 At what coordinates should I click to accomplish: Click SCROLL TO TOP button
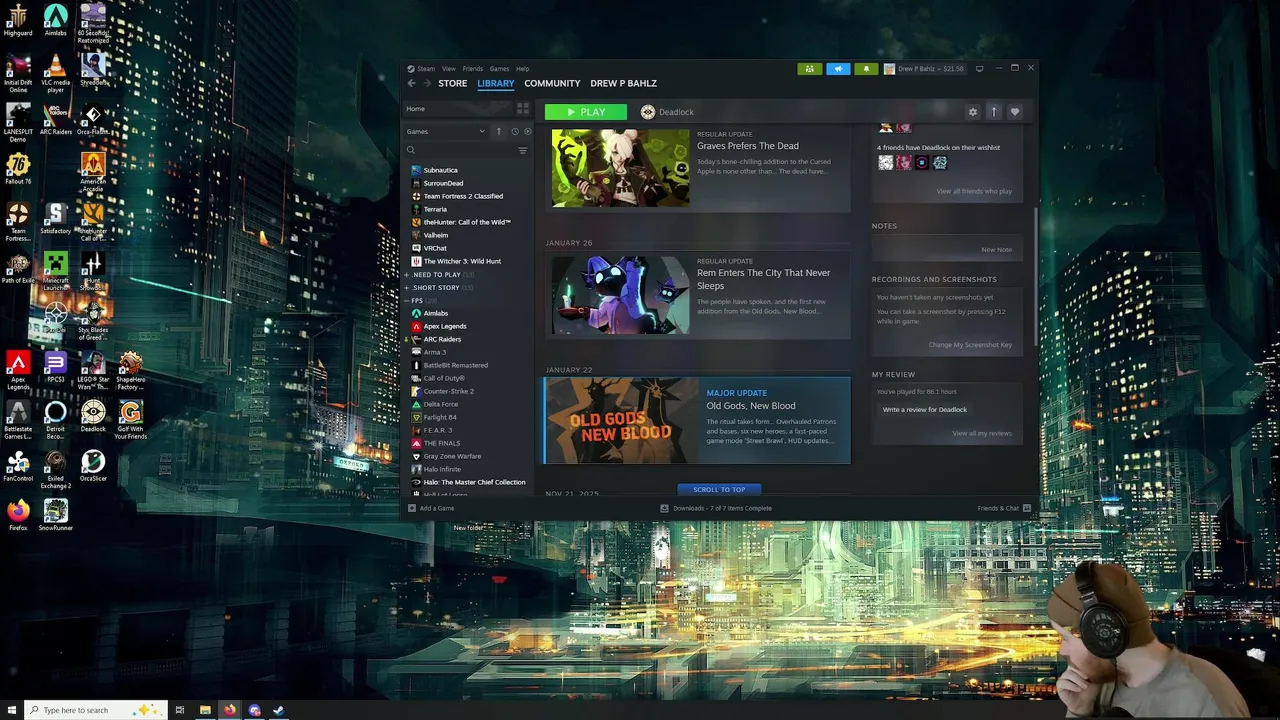719,489
